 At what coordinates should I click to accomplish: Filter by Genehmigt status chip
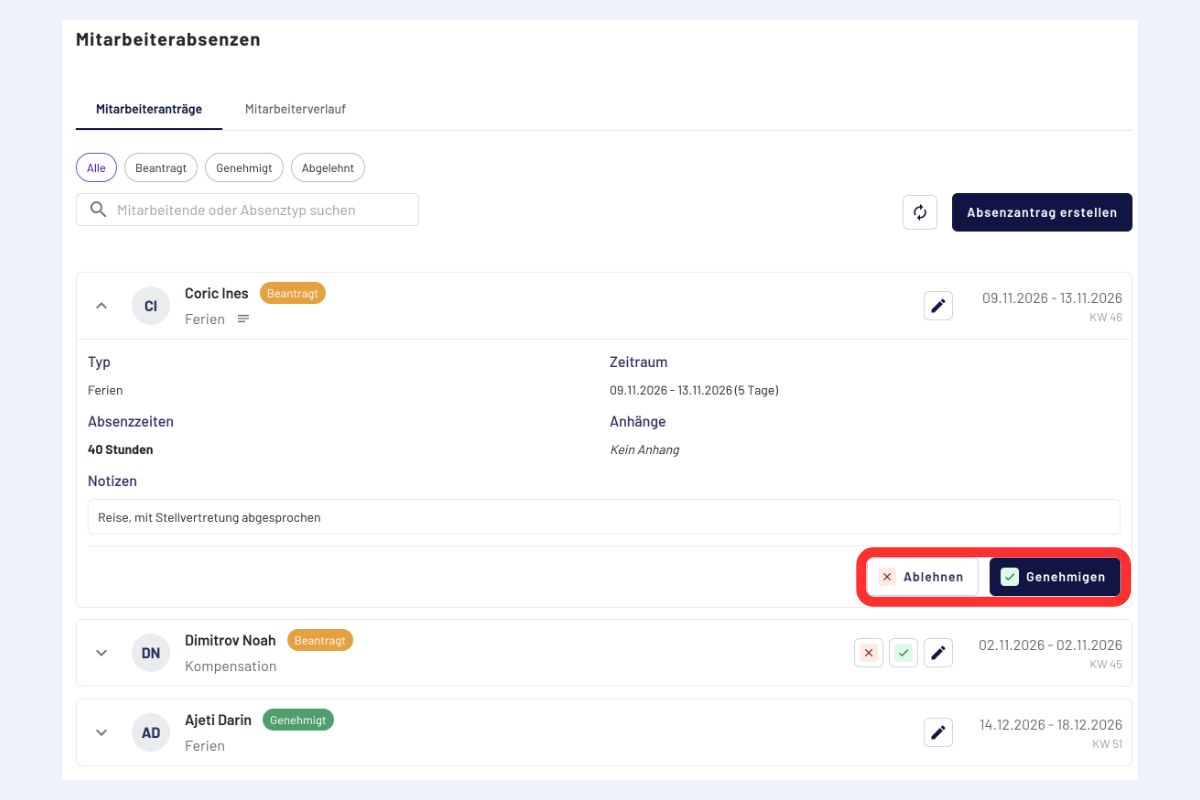244,168
